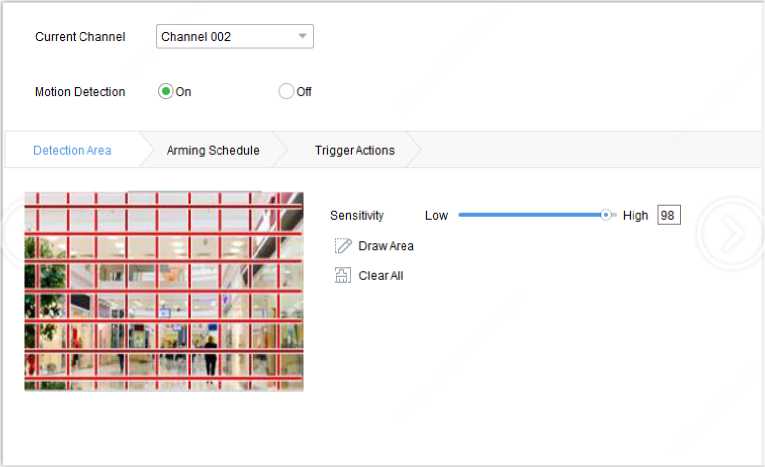
Task: Click the Sensitivity track near the Low end
Action: (470, 215)
